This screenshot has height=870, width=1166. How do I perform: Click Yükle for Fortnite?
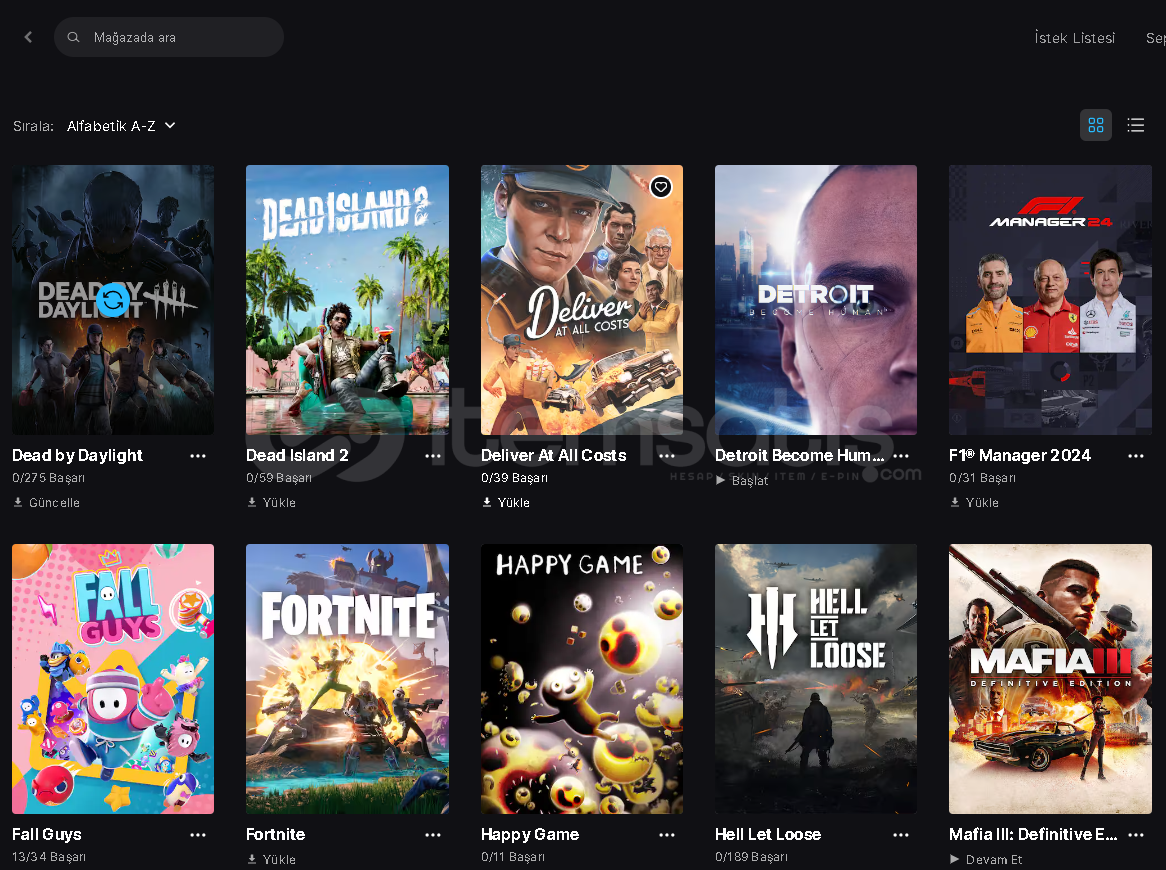pyautogui.click(x=271, y=860)
